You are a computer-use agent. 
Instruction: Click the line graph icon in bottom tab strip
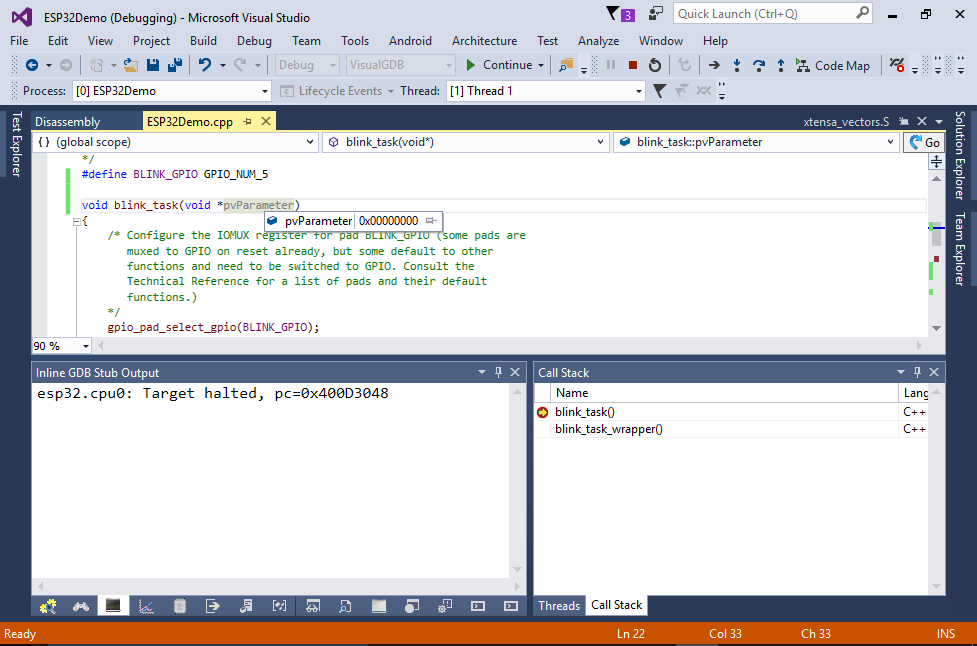(x=146, y=606)
